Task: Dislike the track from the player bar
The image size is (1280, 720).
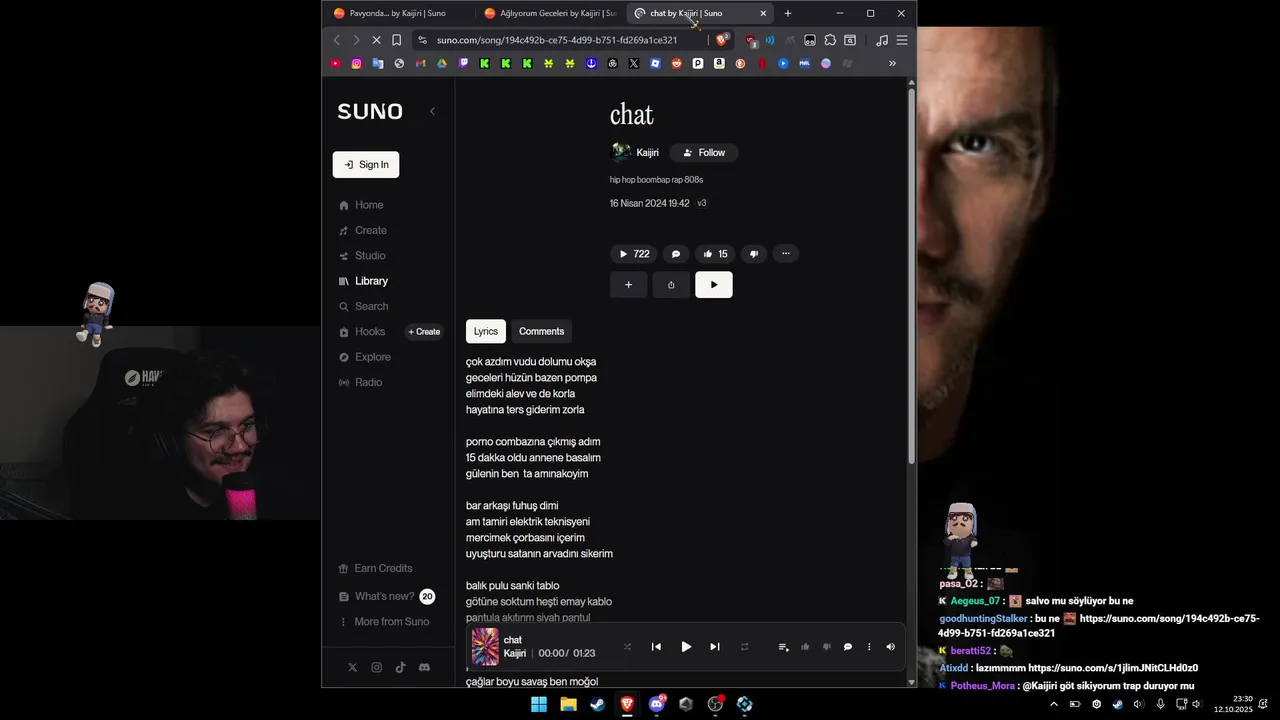Action: point(826,647)
